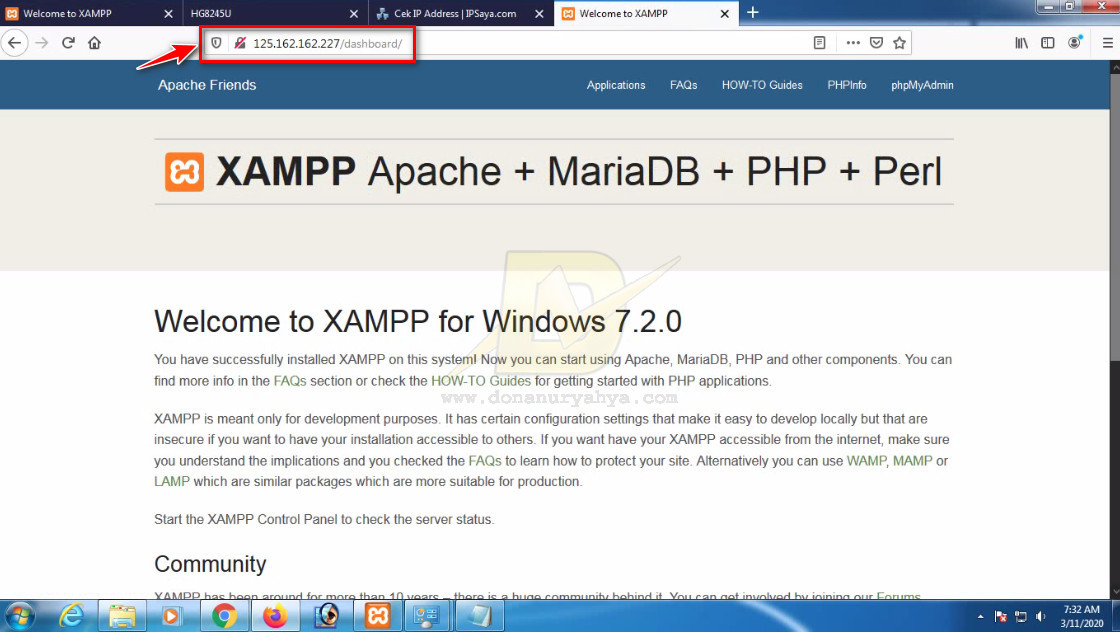Screen dimensions: 1120x632
Task: Click the Apache Friends brand link
Action: [x=207, y=85]
